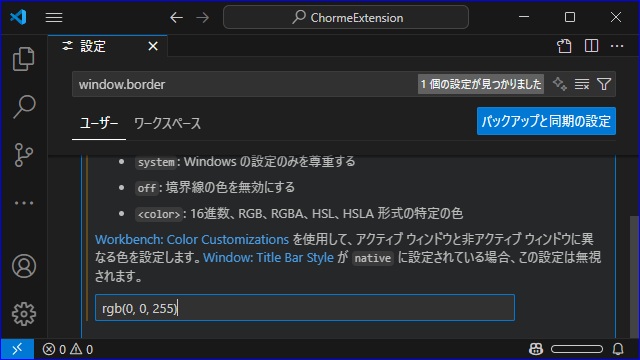Go back with the left arrow
Image resolution: width=640 pixels, height=360 pixels.
[x=176, y=18]
